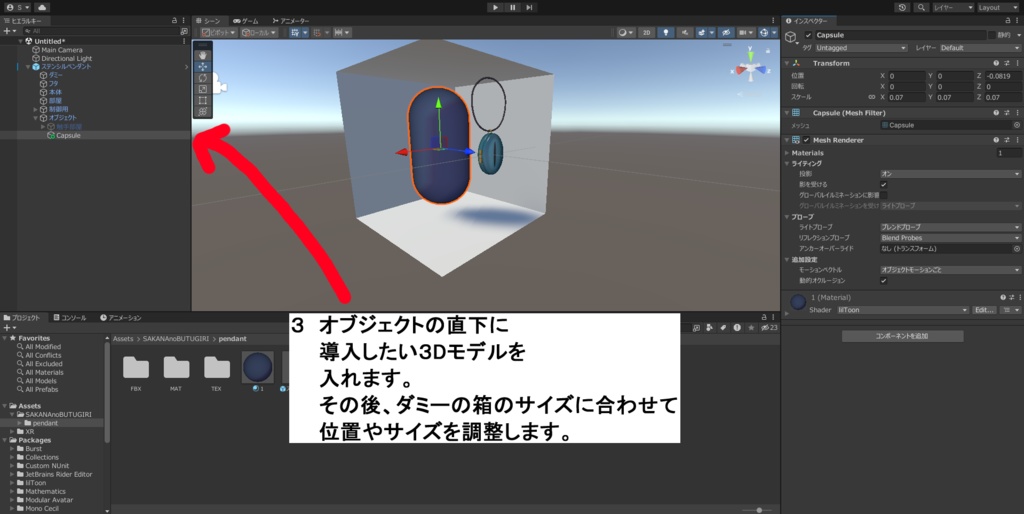Toggle scale proportions constraint link icon
The width and height of the screenshot is (1024, 514).
(x=871, y=97)
